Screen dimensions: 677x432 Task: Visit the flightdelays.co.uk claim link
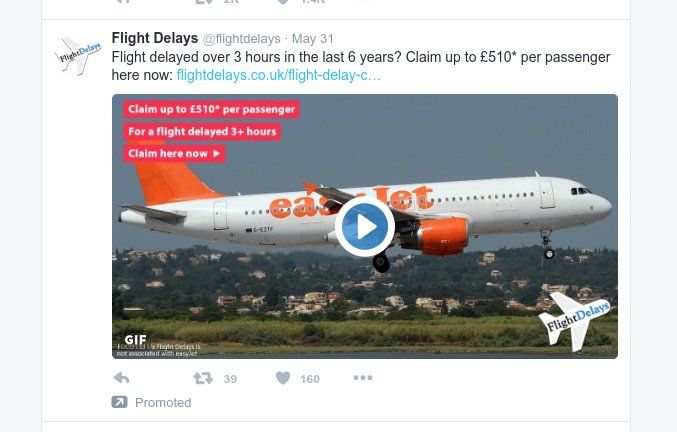click(x=278, y=75)
